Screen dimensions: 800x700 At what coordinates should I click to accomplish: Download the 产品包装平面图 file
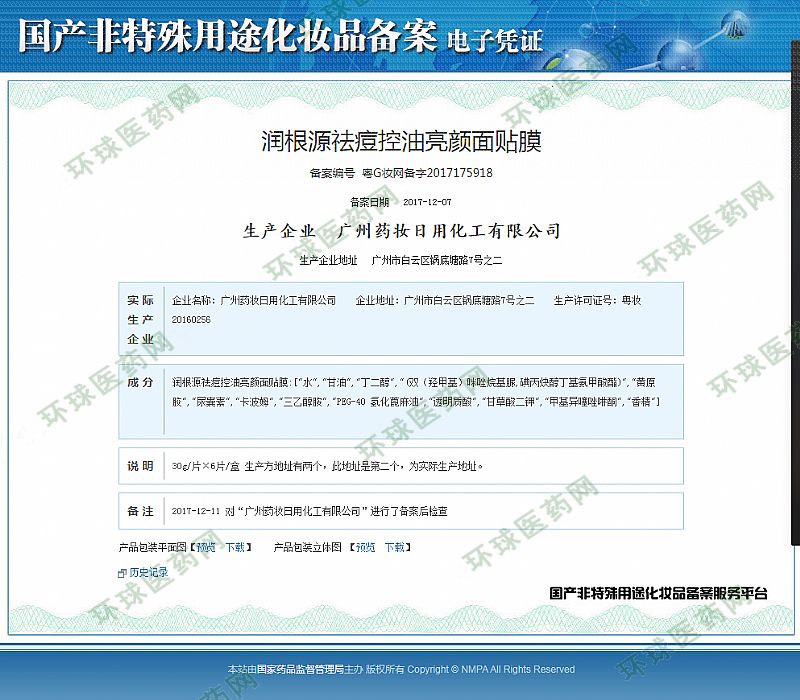[x=234, y=547]
